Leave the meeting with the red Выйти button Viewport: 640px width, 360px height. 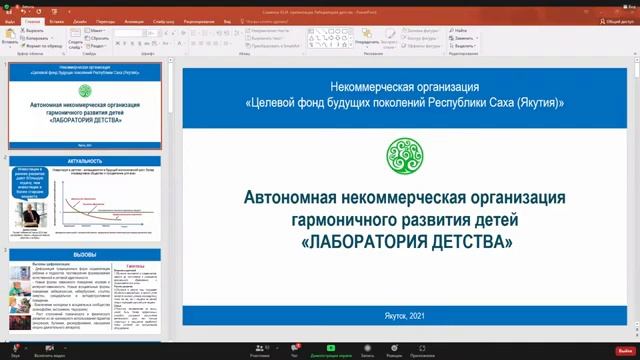(x=625, y=351)
